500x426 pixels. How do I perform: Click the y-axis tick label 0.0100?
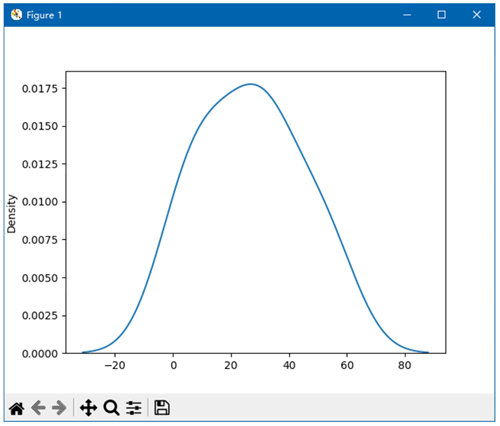39,202
